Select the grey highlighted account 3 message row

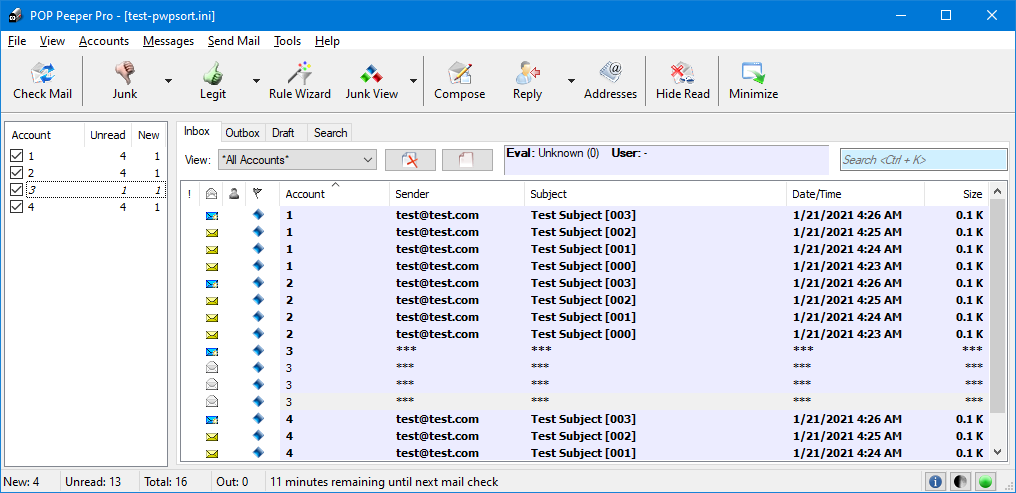[584, 402]
